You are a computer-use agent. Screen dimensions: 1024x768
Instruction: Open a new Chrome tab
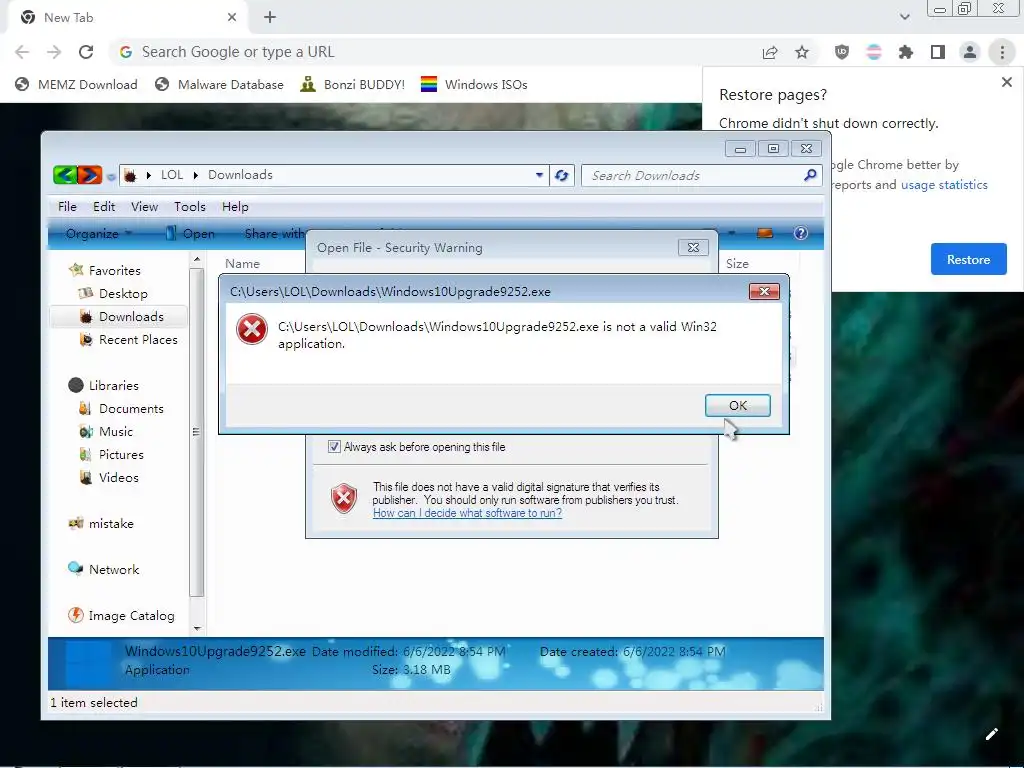tap(270, 18)
